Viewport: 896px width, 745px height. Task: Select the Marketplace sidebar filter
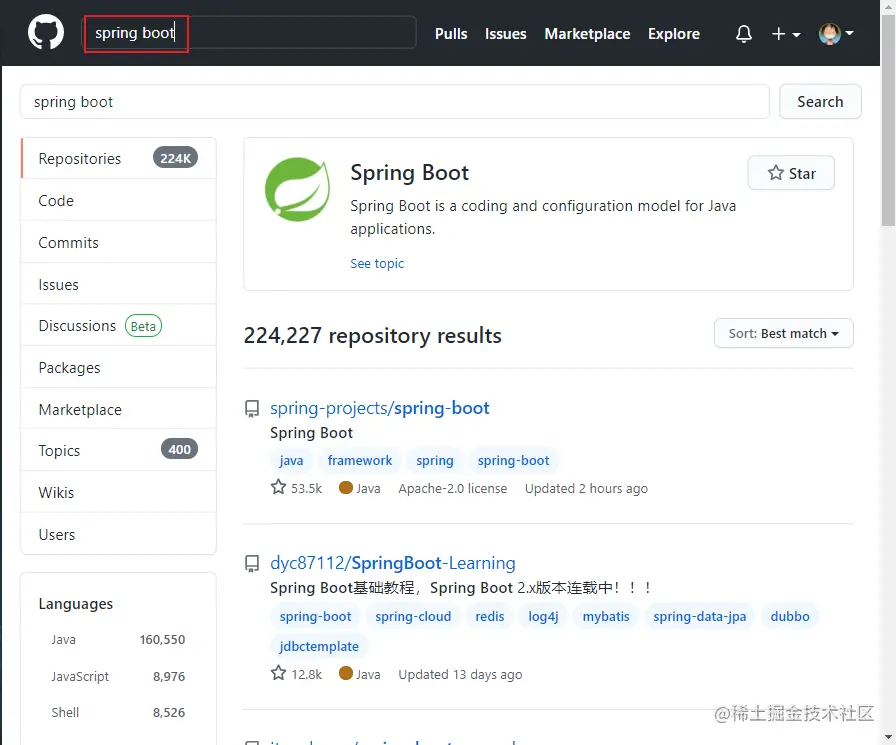[119, 409]
